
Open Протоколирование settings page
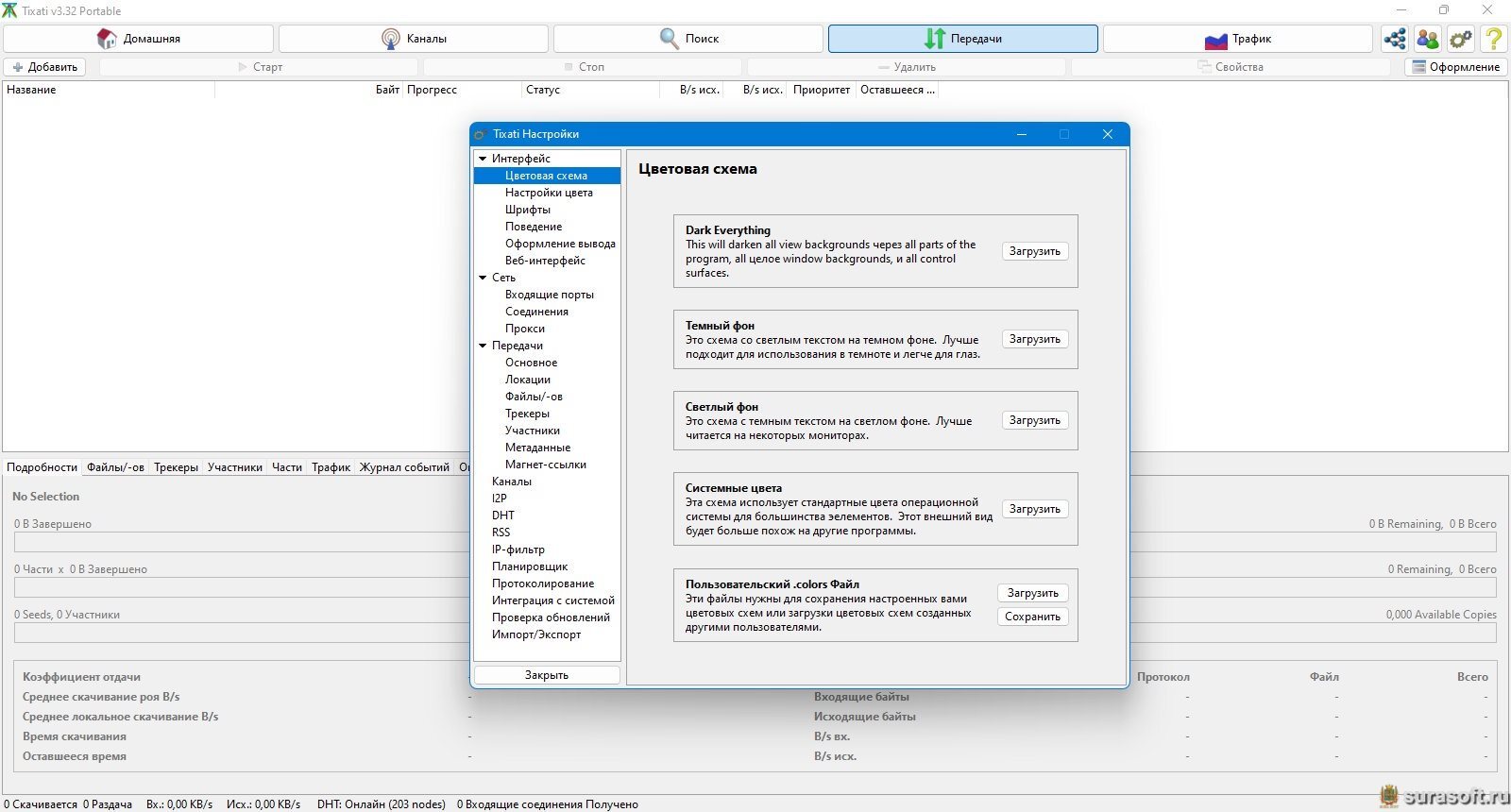(543, 584)
